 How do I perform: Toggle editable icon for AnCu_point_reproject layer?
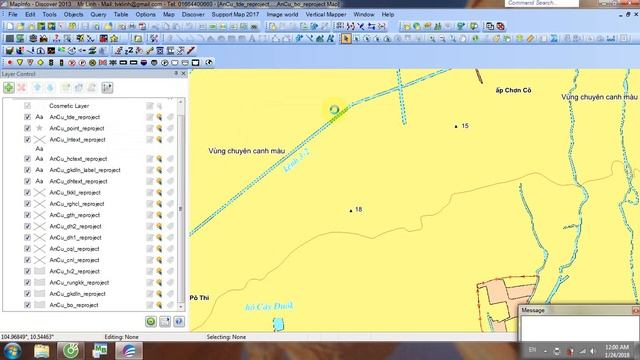coord(149,128)
